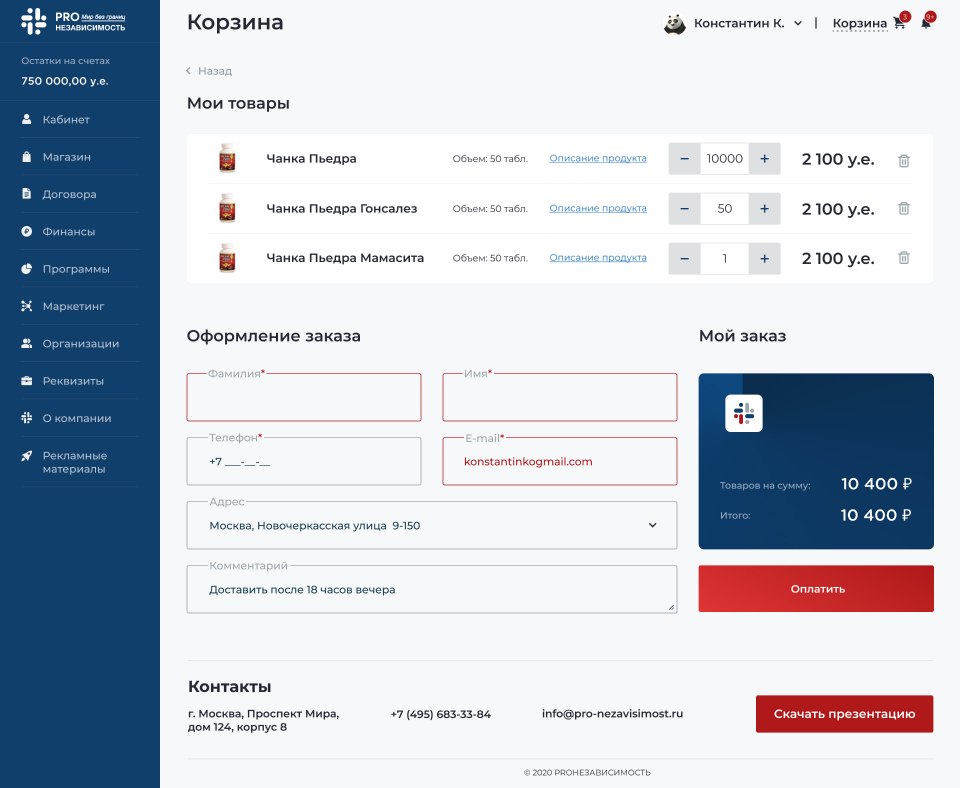The height and width of the screenshot is (788, 960).
Task: Focus the Фамилия input field
Action: click(x=304, y=399)
